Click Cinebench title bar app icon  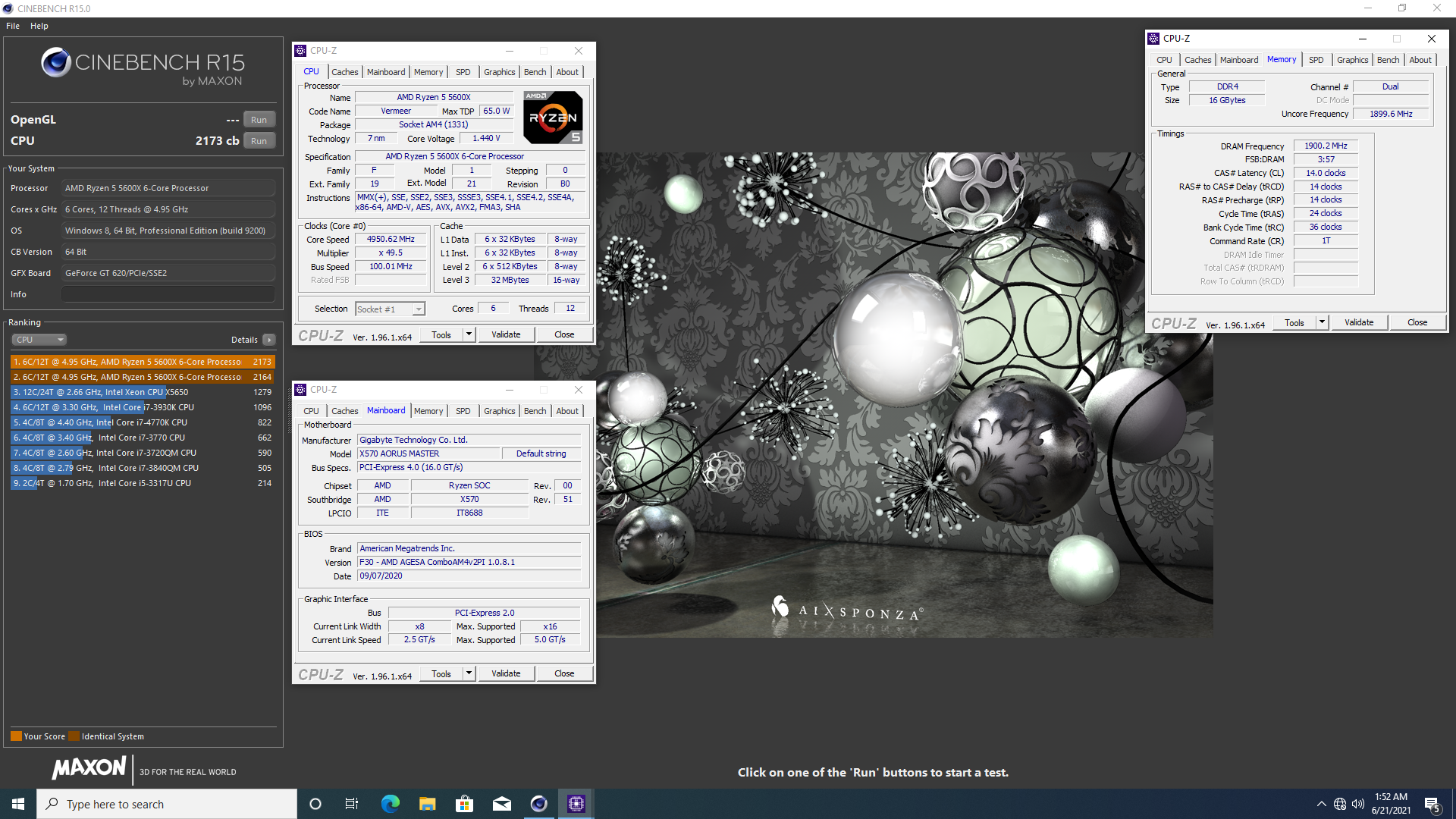tap(8, 8)
